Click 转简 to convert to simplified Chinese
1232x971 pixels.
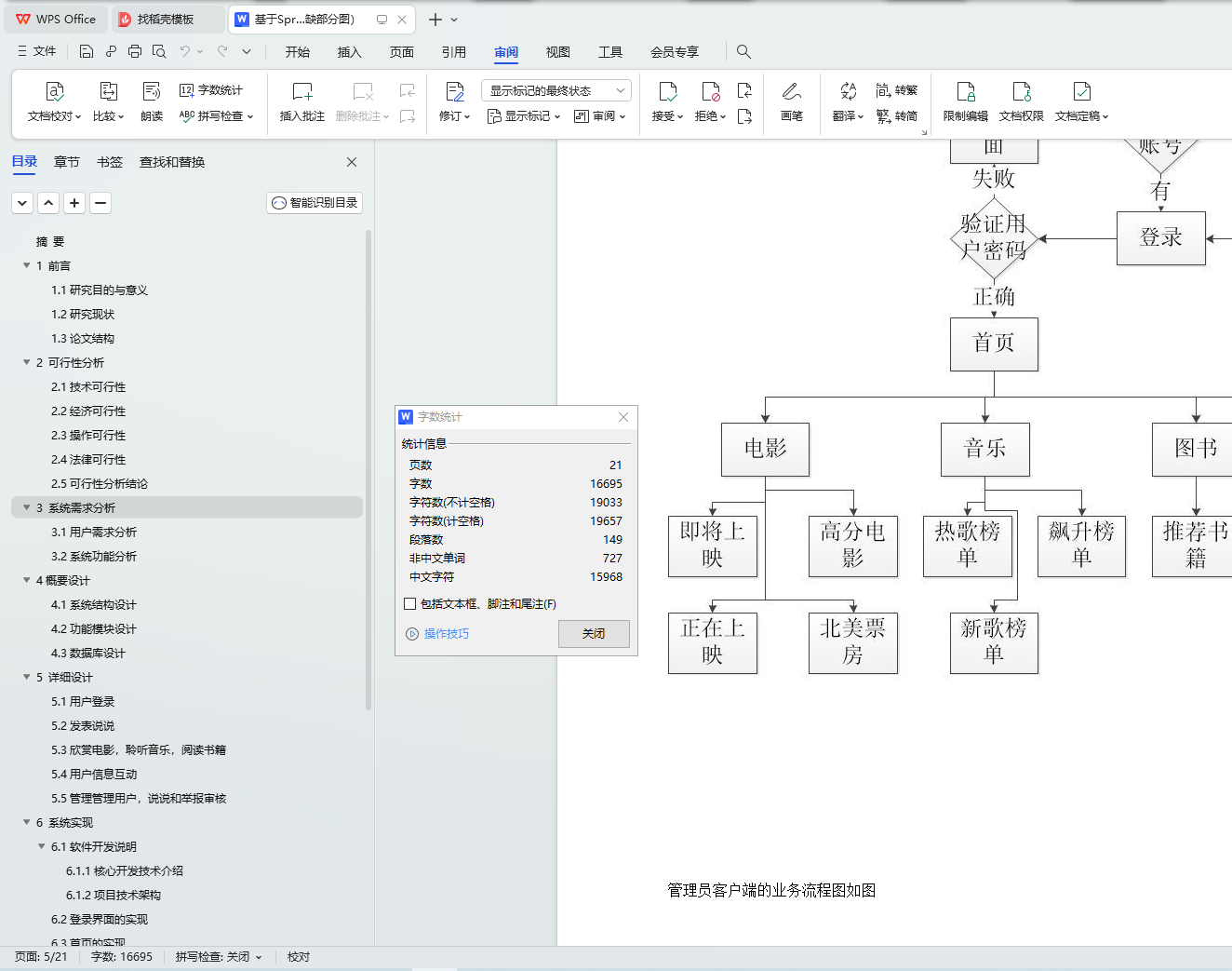[x=897, y=116]
